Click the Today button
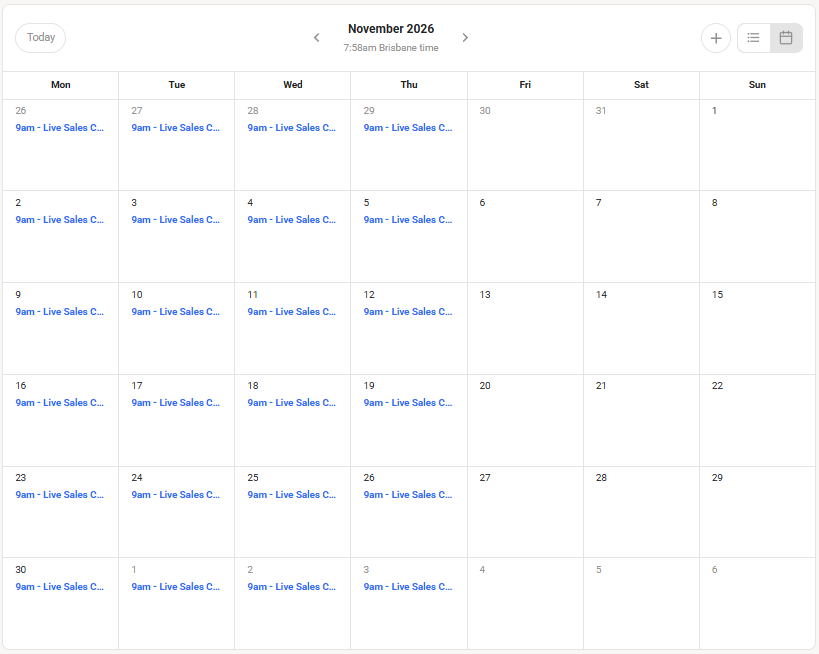The width and height of the screenshot is (819, 654). point(41,38)
